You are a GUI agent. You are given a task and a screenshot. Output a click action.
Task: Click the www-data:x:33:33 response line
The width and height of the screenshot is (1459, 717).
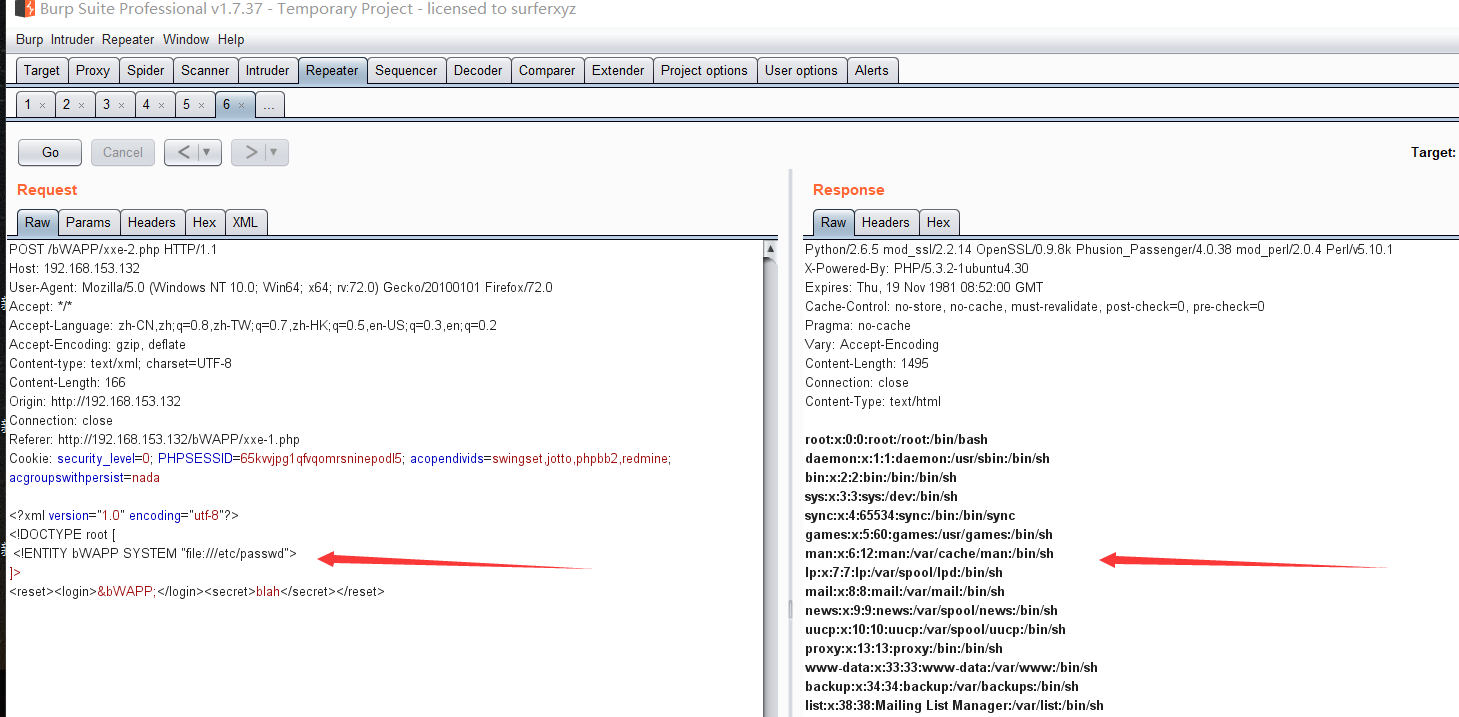tap(951, 667)
